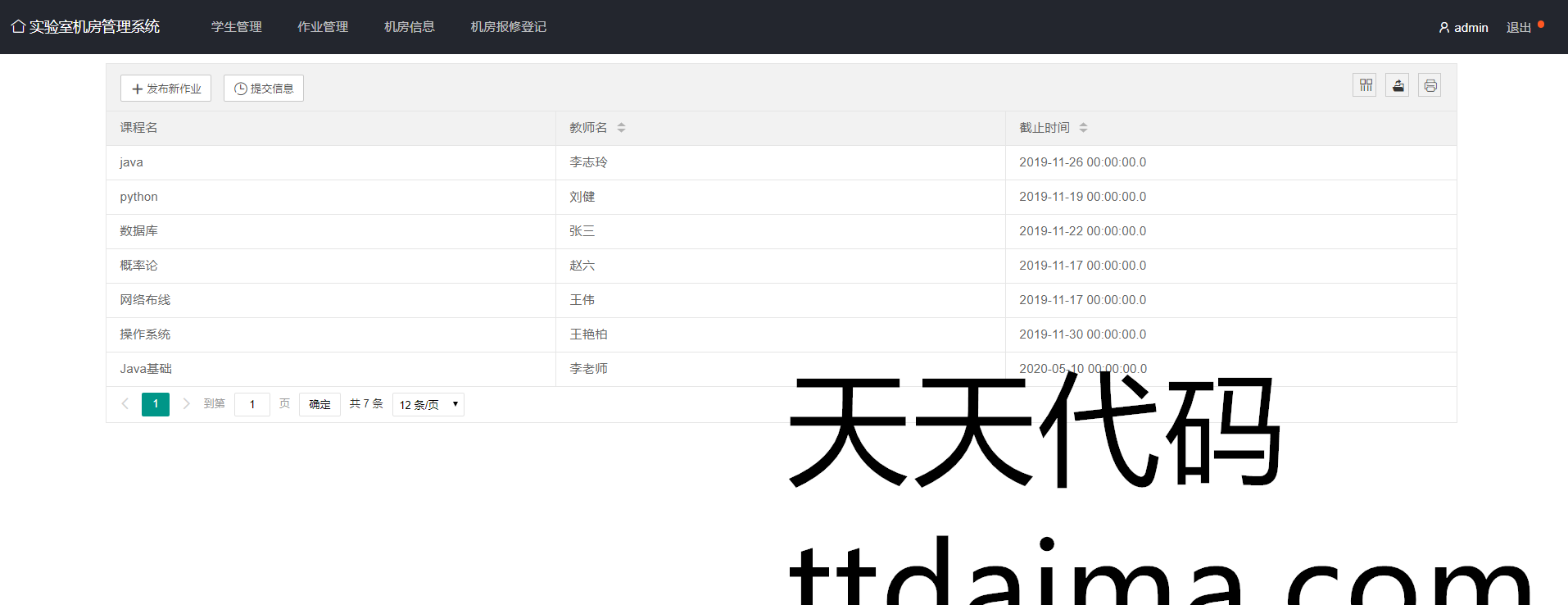Click the export table icon
The image size is (1568, 605).
[1398, 85]
